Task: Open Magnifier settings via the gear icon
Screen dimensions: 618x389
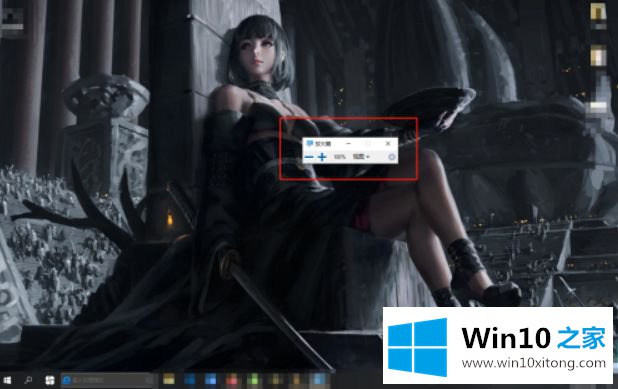Action: (391, 157)
